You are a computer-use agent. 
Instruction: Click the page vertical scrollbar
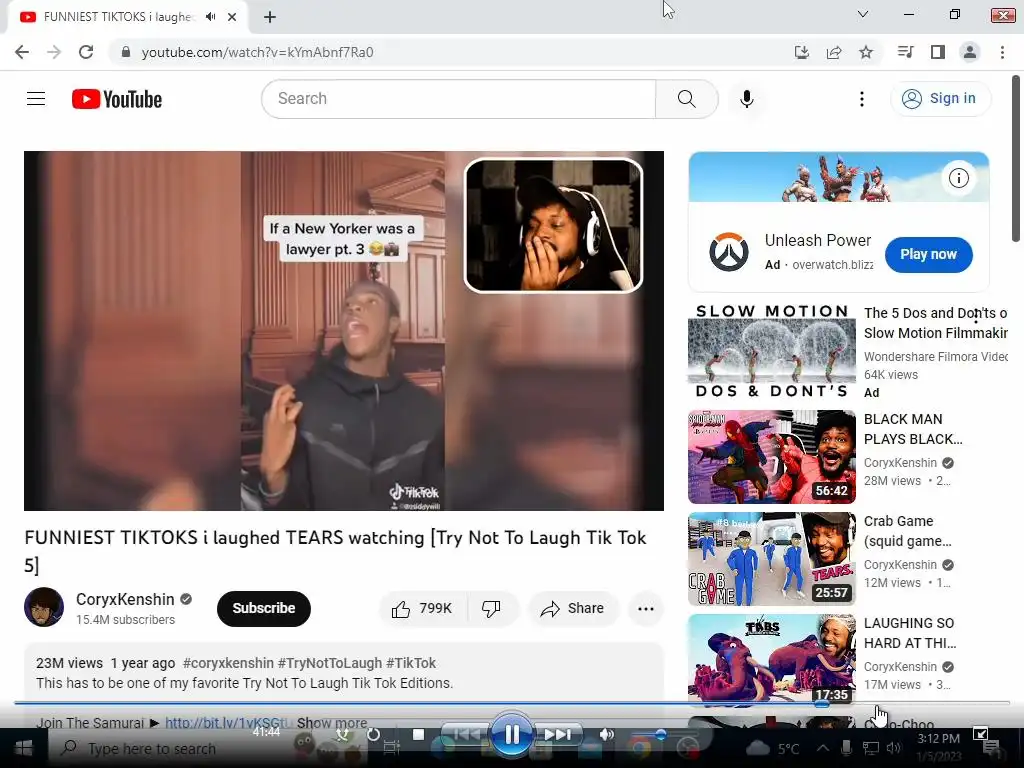pos(1016,159)
